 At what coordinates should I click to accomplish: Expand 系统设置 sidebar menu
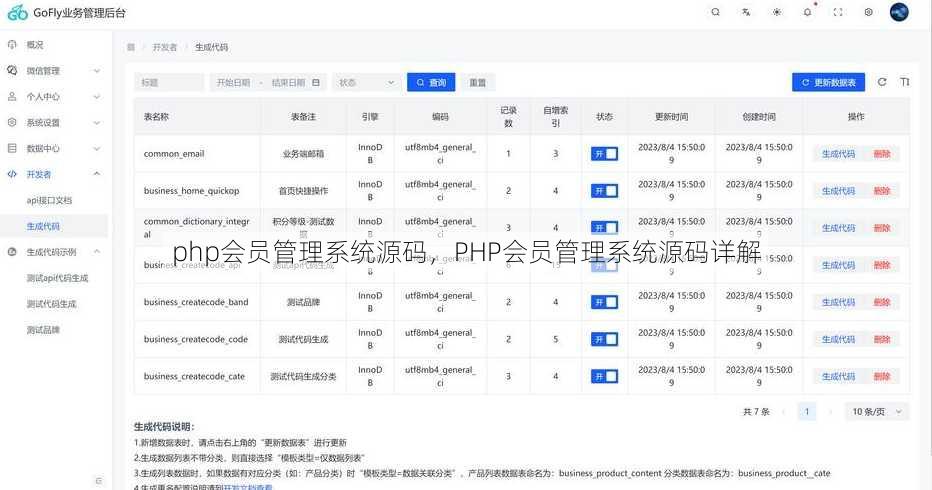[x=53, y=122]
